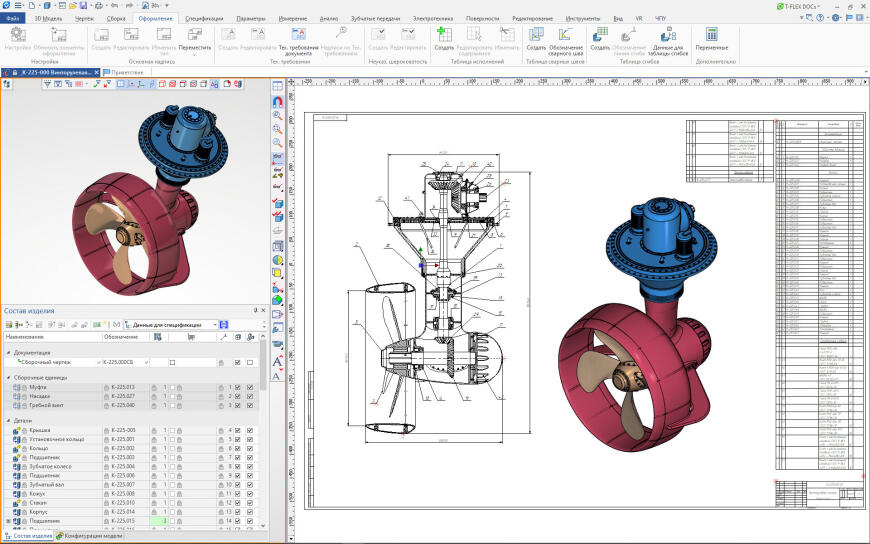Click Создать under Таблица исполнений
Image resolution: width=870 pixels, height=544 pixels.
[x=444, y=35]
